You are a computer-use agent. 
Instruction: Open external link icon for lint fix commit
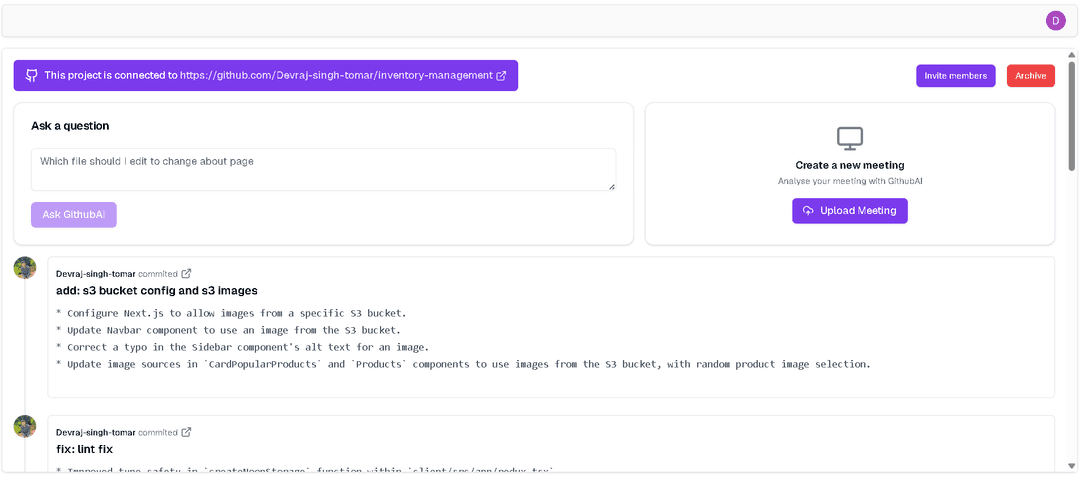point(186,432)
